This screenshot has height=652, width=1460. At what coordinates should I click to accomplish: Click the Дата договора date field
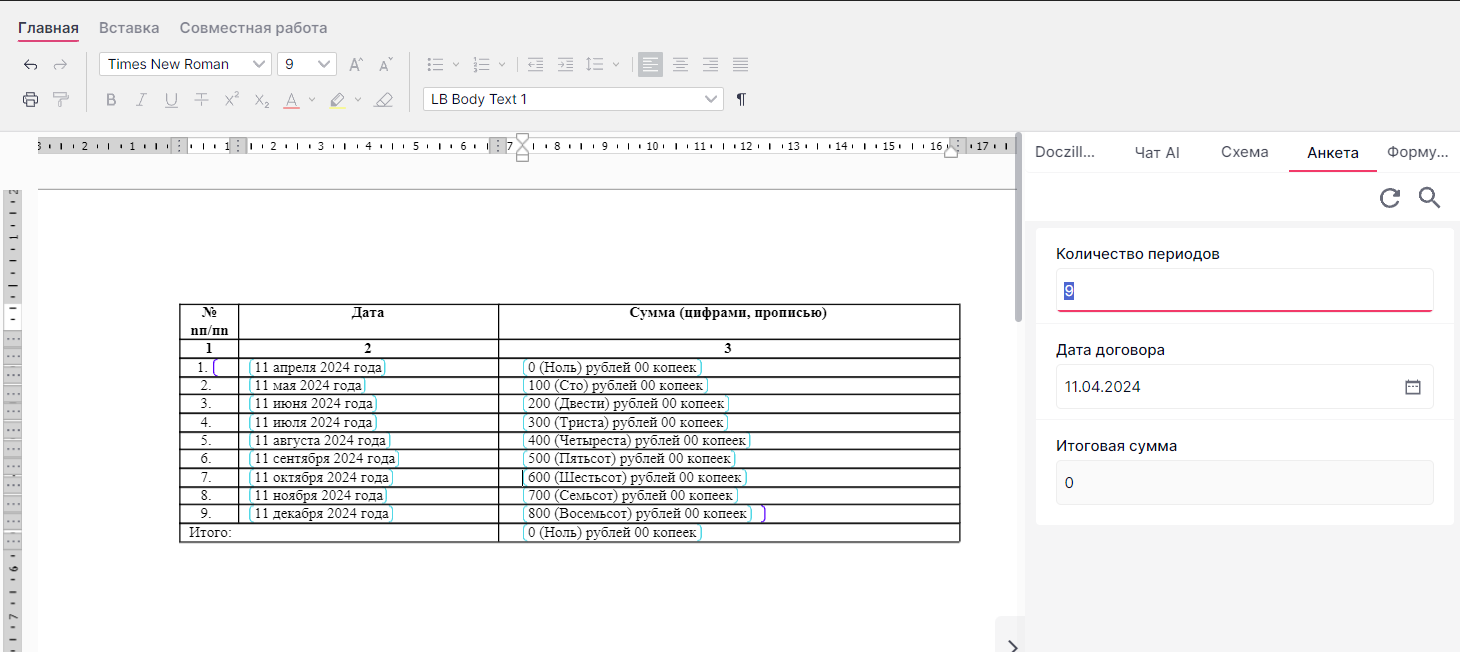[x=1245, y=386]
